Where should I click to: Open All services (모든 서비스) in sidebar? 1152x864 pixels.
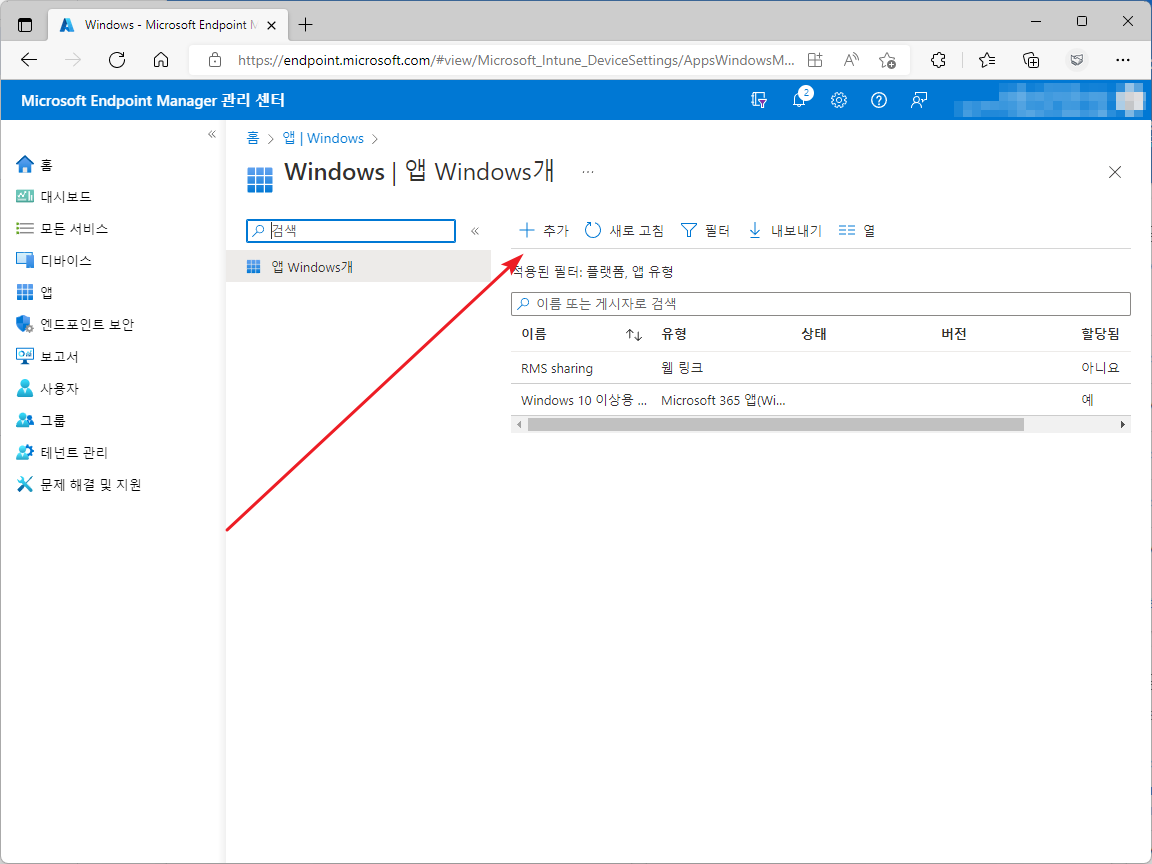(62, 228)
